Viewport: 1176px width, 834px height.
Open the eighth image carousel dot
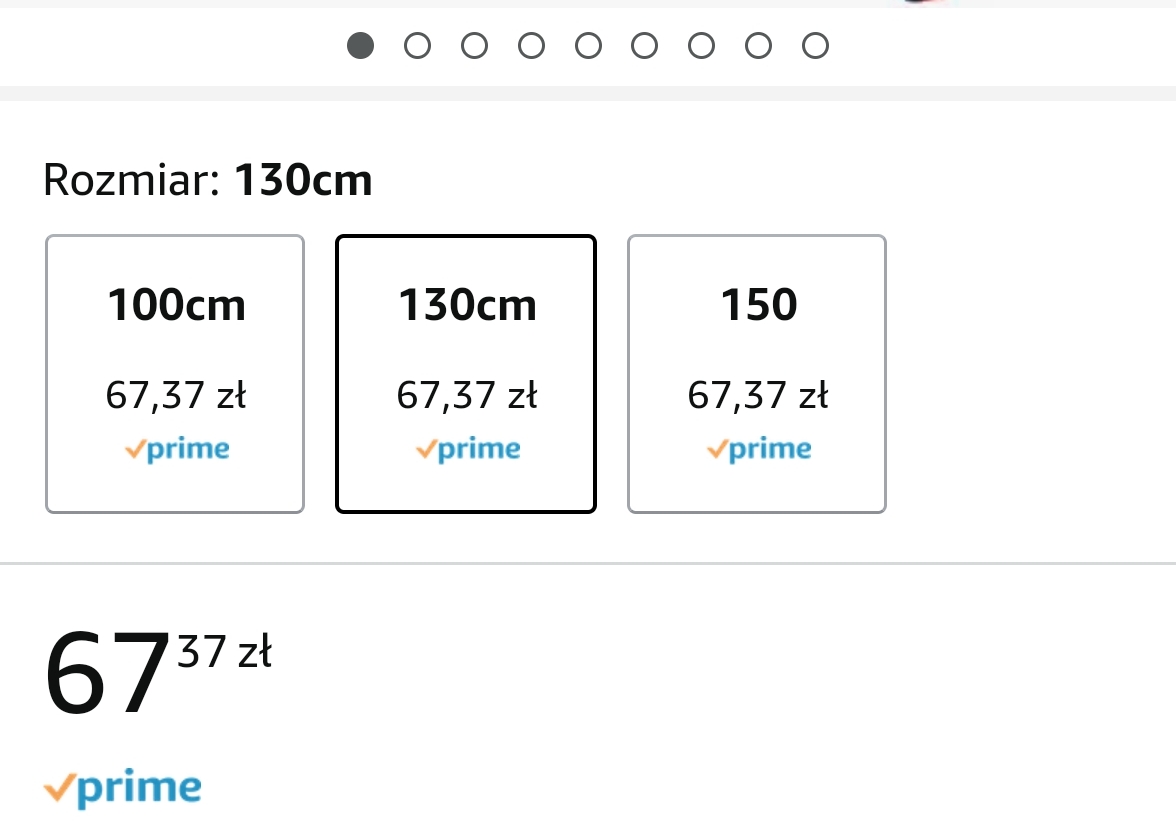tap(759, 46)
